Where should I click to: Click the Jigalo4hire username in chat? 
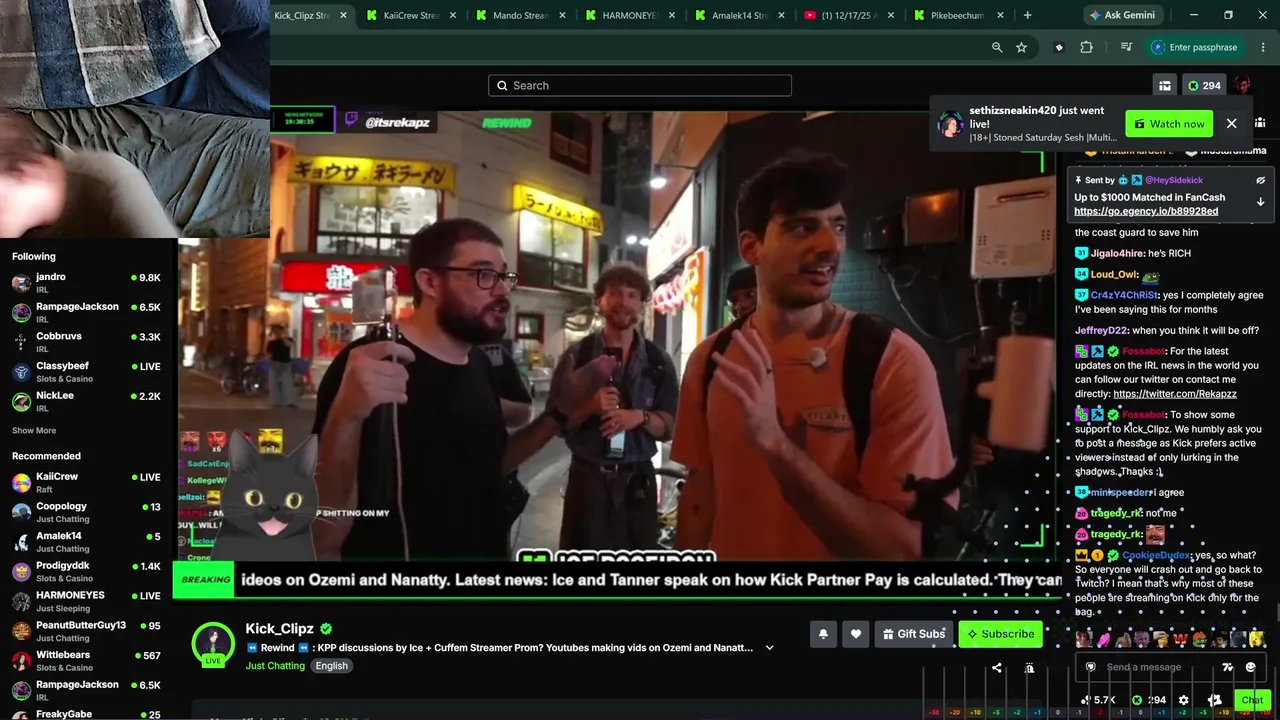(x=1117, y=253)
